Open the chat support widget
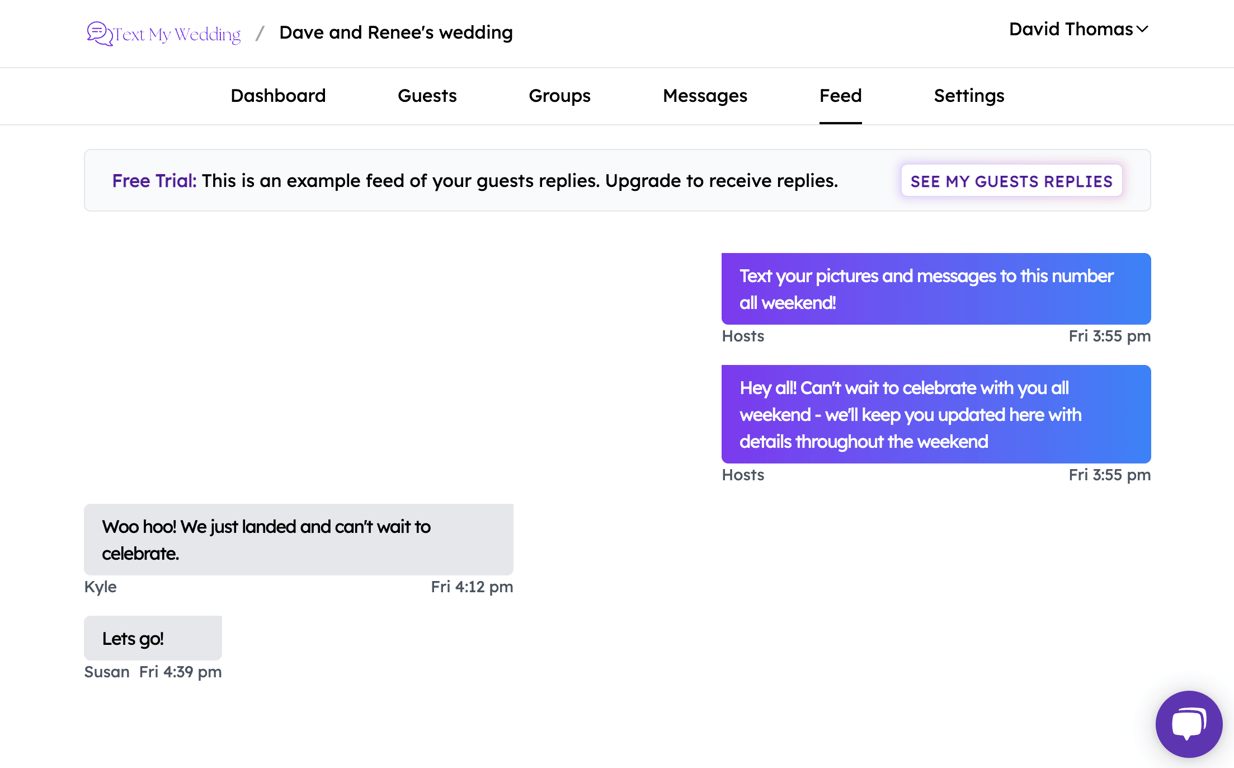Screen dimensions: 1234x768 [1188, 723]
